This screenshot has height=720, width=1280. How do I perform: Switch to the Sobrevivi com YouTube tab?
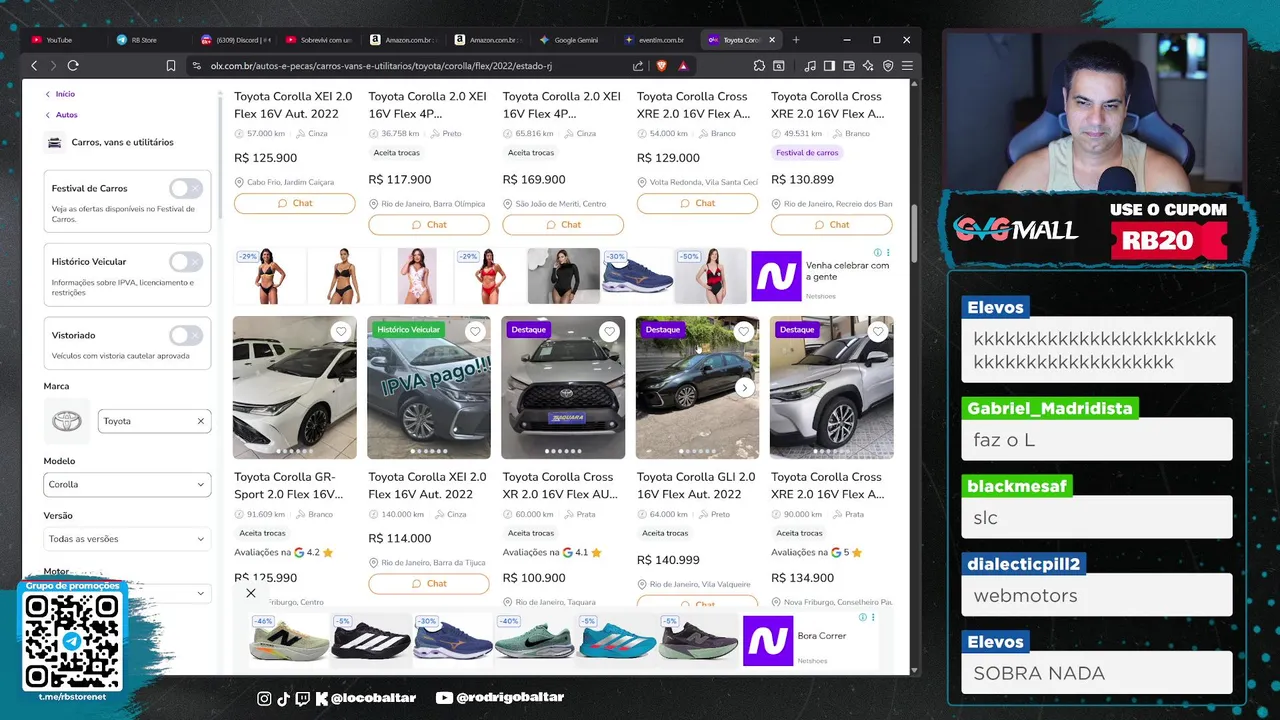coord(320,40)
